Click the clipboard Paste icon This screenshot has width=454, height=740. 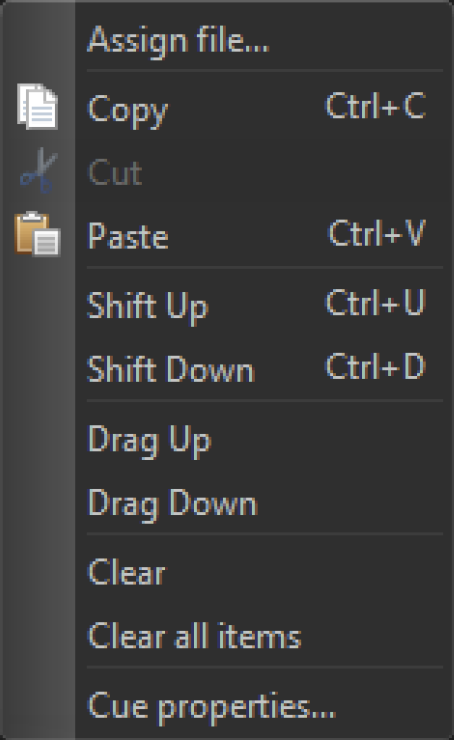(38, 234)
